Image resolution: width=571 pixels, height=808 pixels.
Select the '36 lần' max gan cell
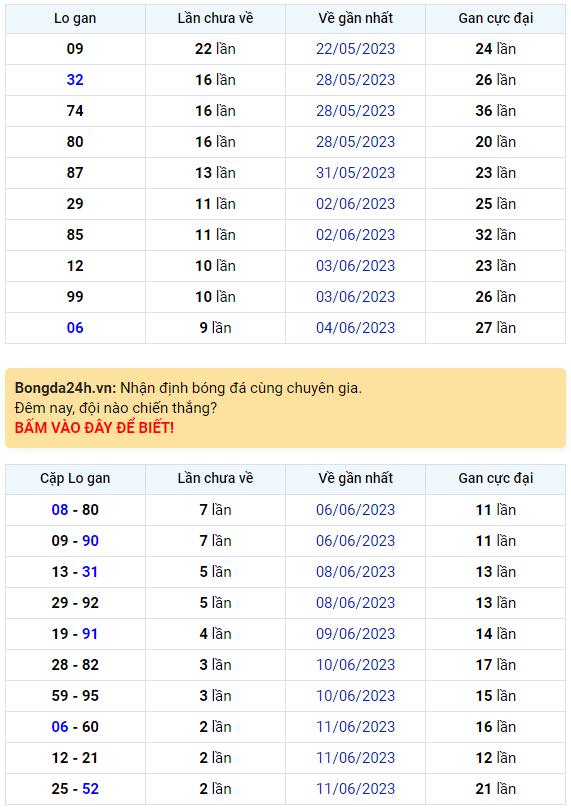pyautogui.click(x=495, y=111)
